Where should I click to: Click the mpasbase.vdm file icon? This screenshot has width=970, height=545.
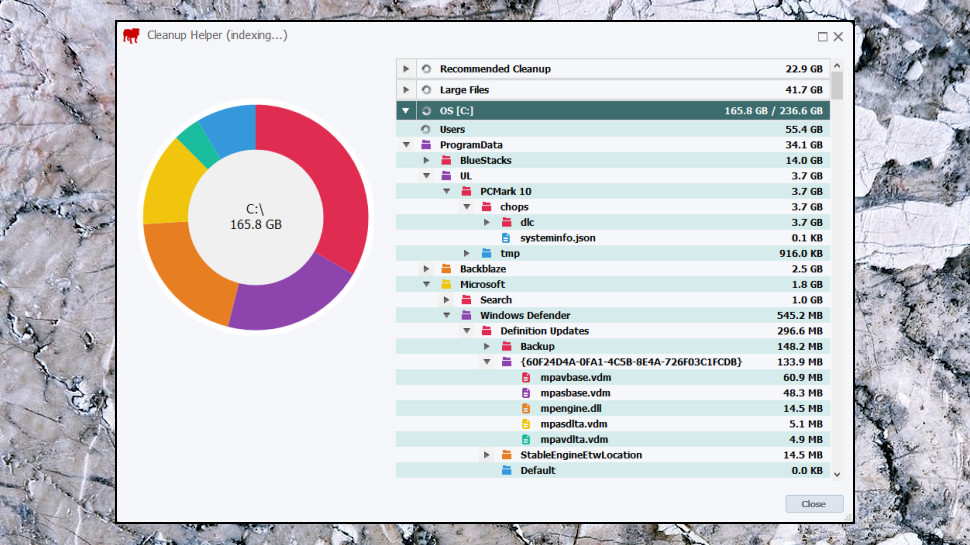[x=526, y=393]
